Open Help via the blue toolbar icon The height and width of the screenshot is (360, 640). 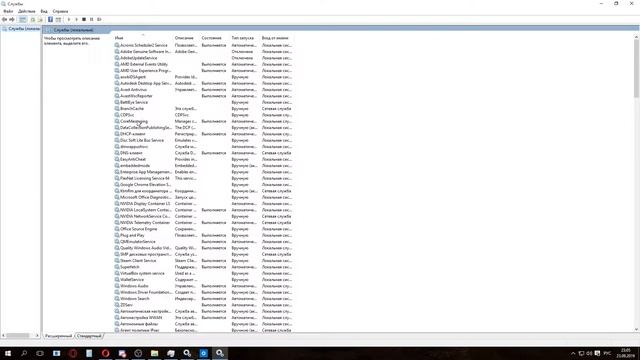click(50, 20)
